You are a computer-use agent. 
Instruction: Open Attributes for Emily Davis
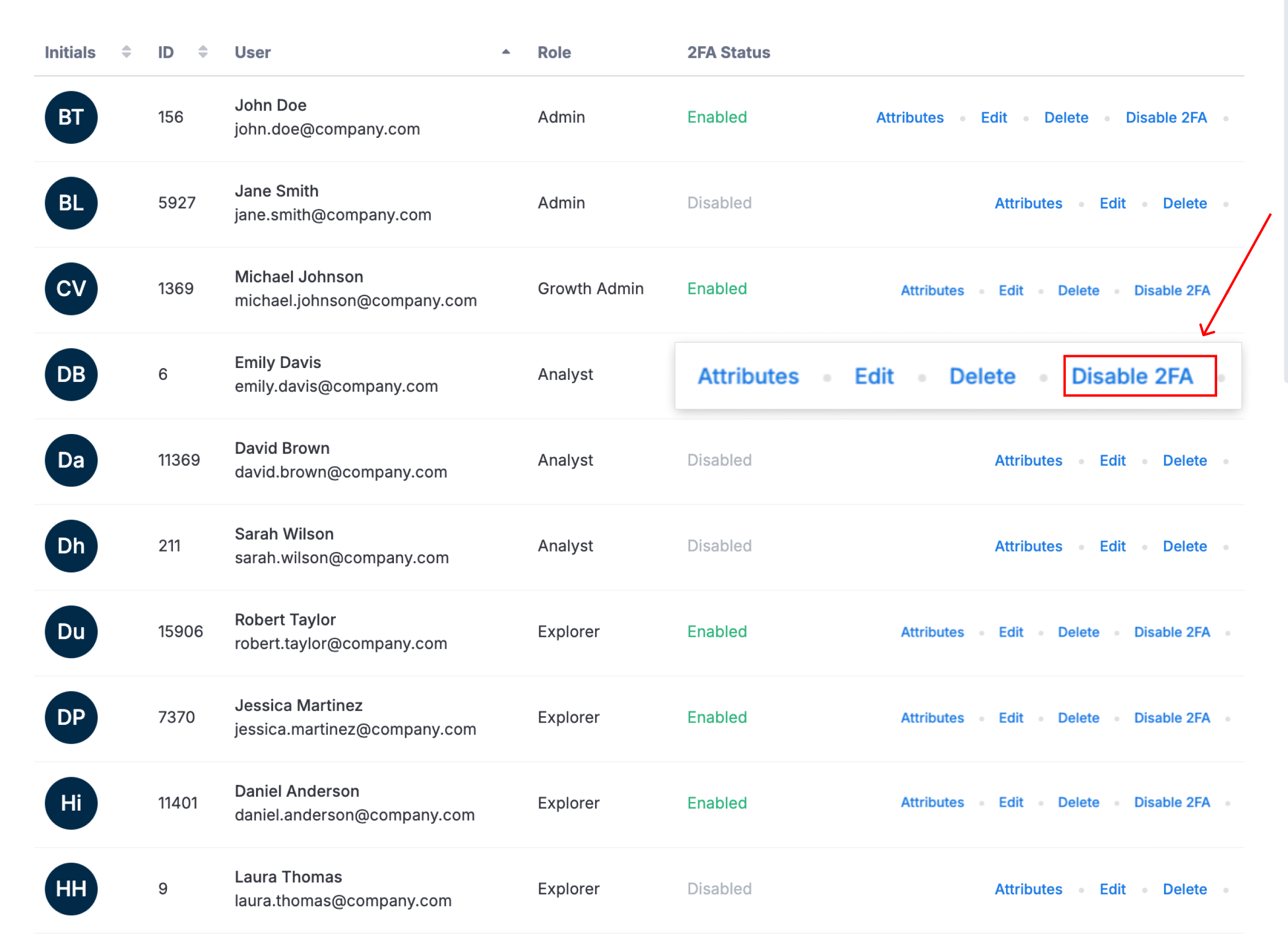coord(749,377)
